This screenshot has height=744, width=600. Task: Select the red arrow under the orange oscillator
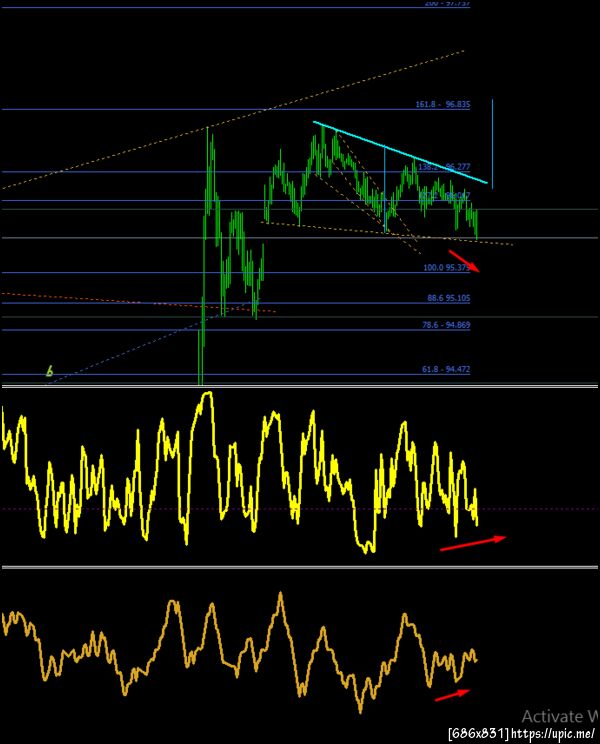pyautogui.click(x=452, y=695)
